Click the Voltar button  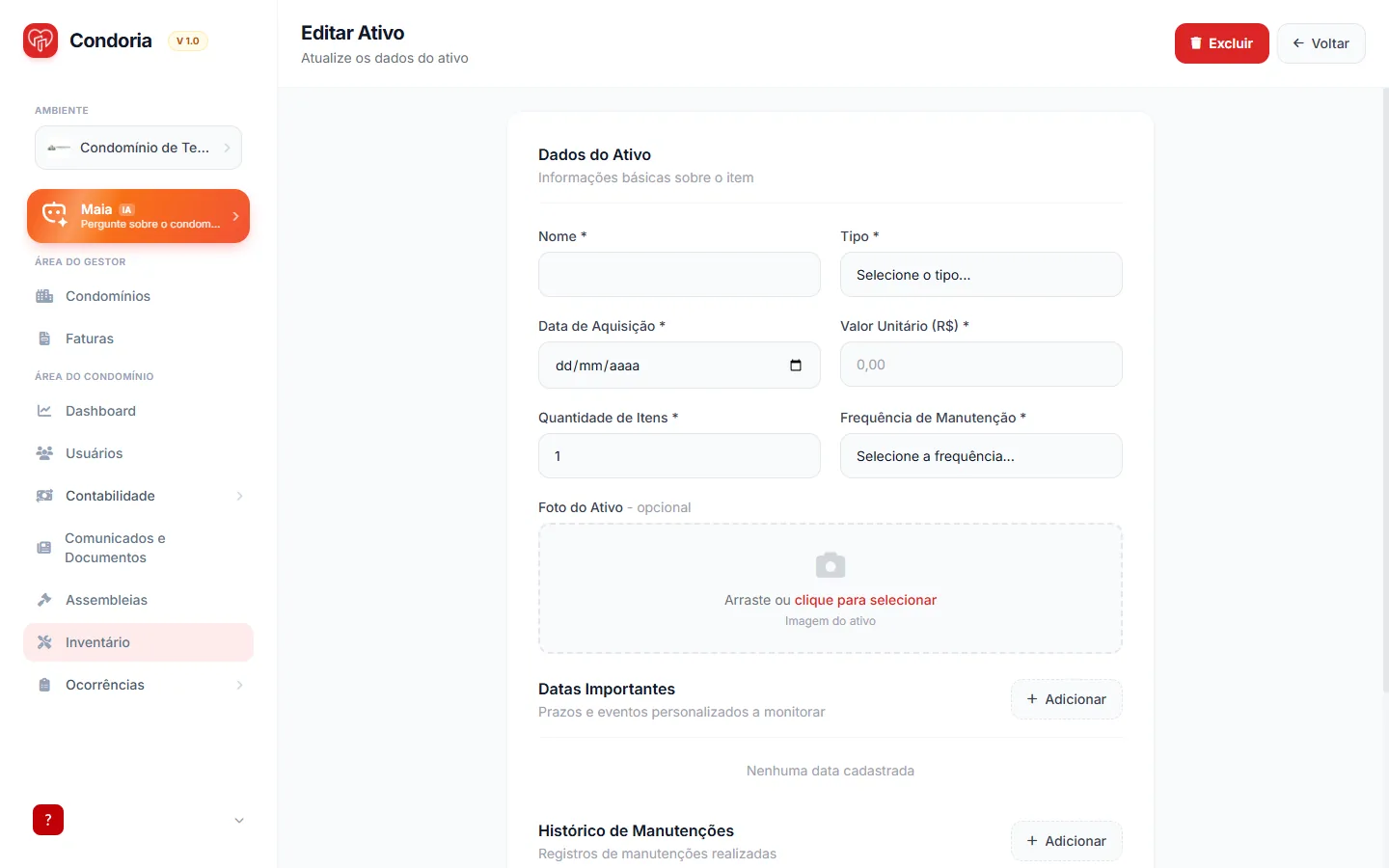point(1321,43)
